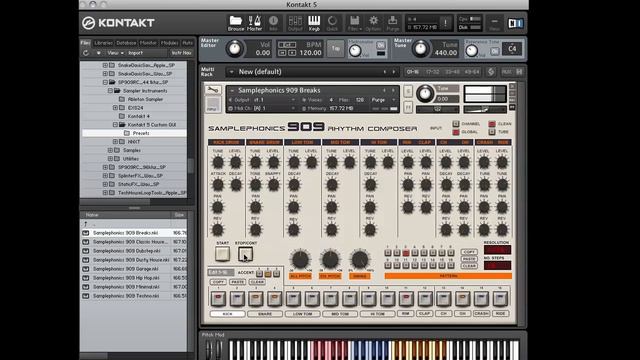Toggle the Reference Tone On button
Image resolution: width=640 pixels, height=360 pixels.
point(494,51)
